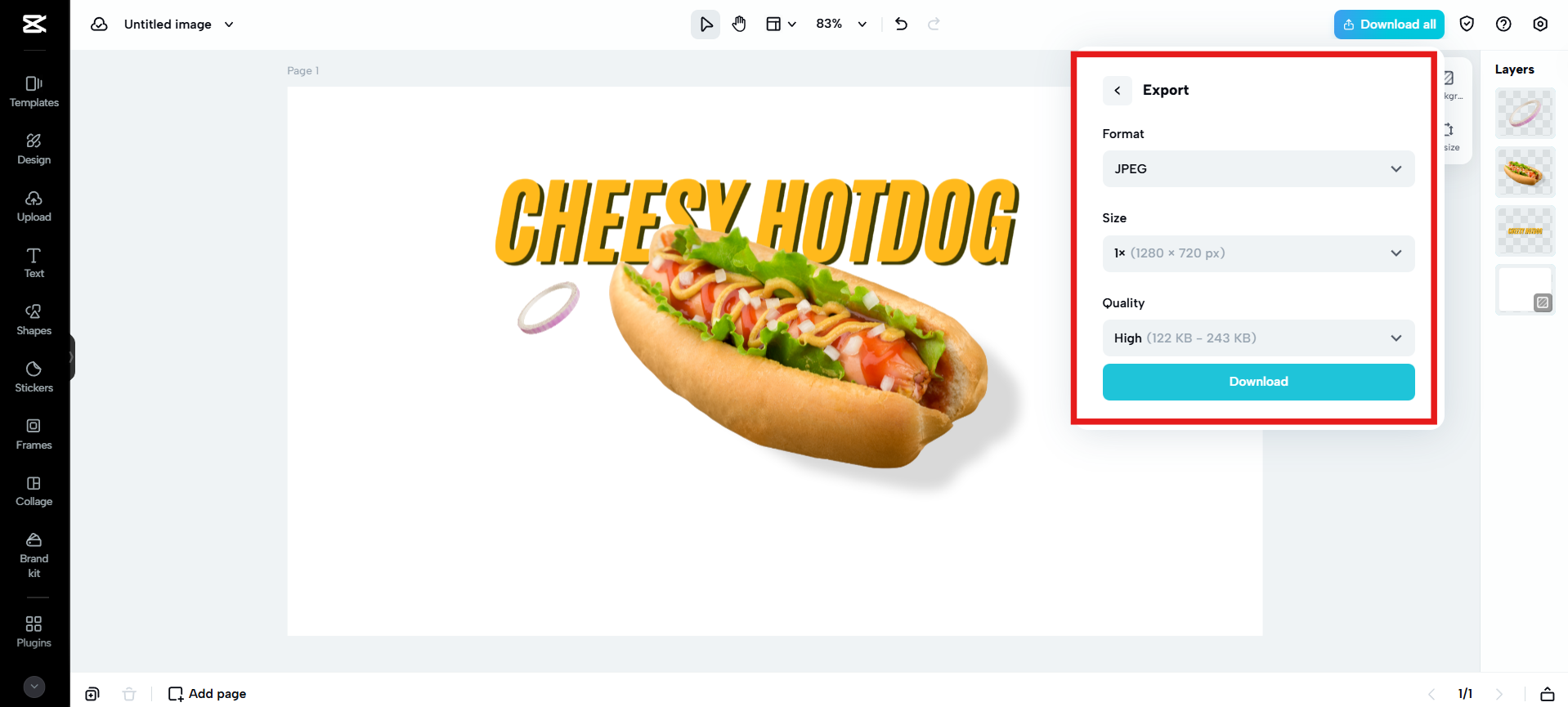
Task: Click the duplicate page icon in bottom bar
Action: click(92, 694)
